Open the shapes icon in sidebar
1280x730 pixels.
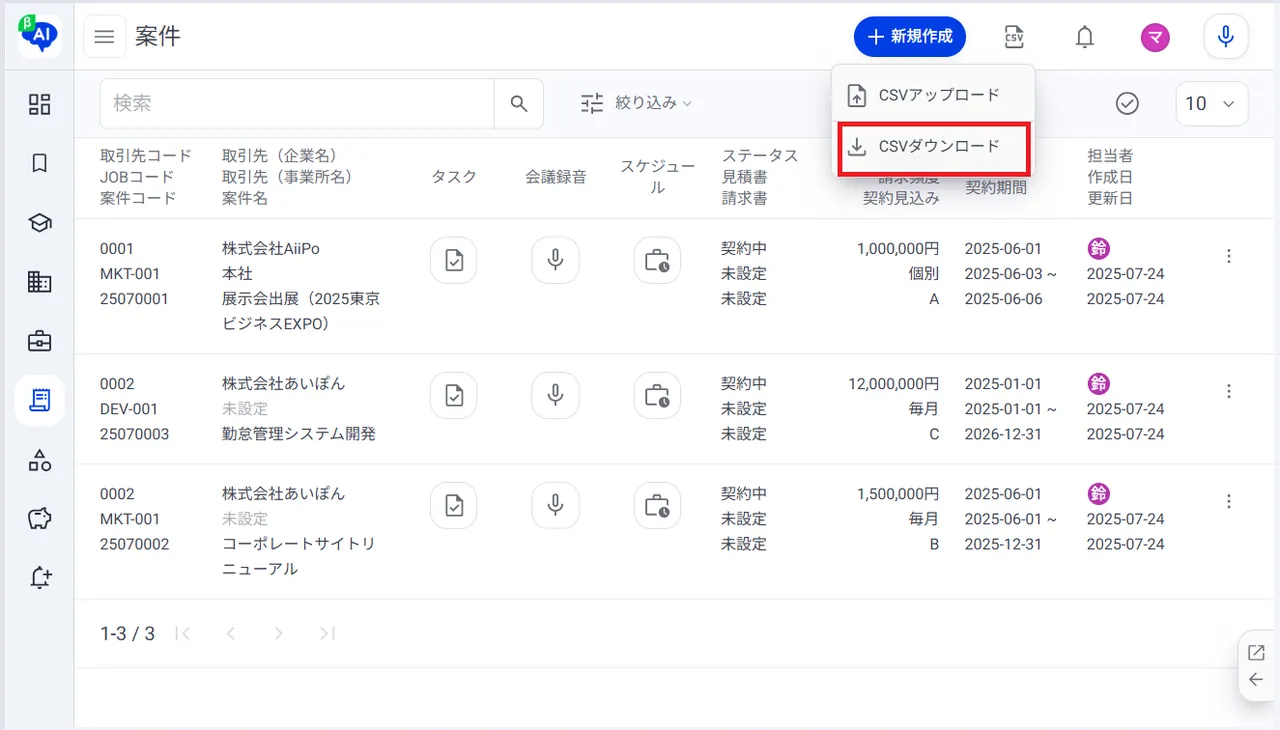[40, 460]
